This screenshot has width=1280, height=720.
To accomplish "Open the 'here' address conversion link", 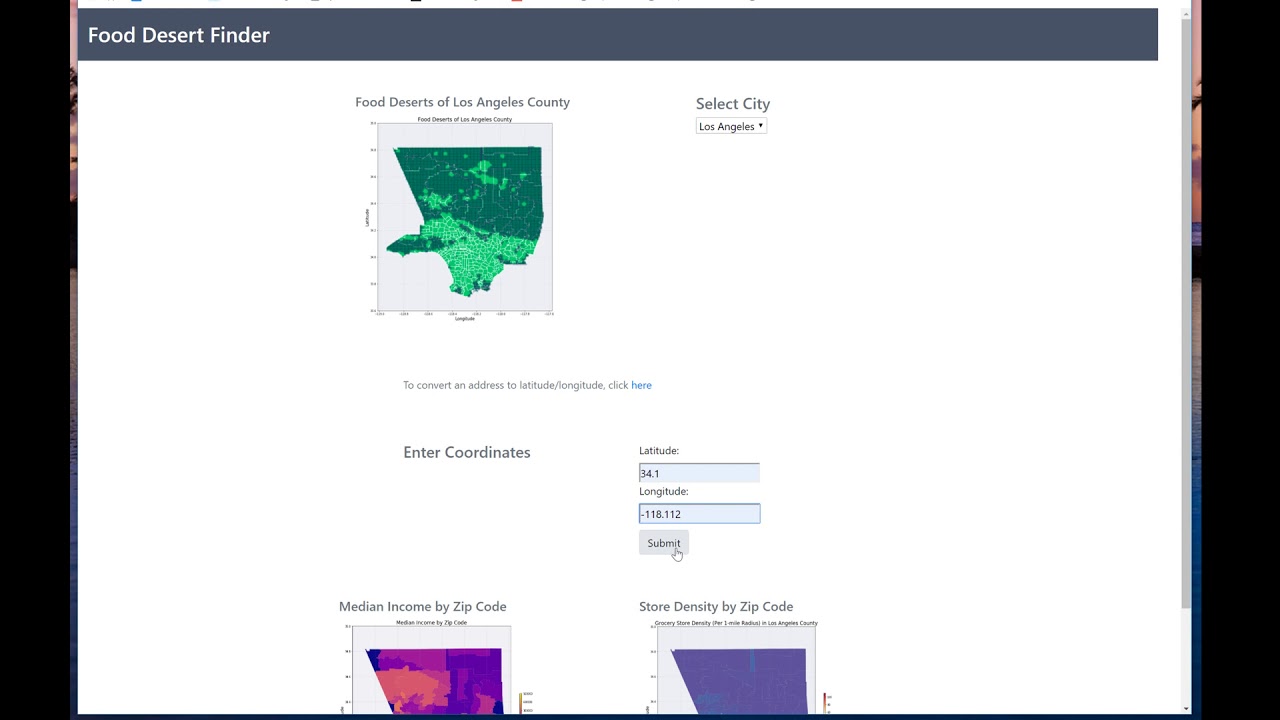I will coord(641,385).
